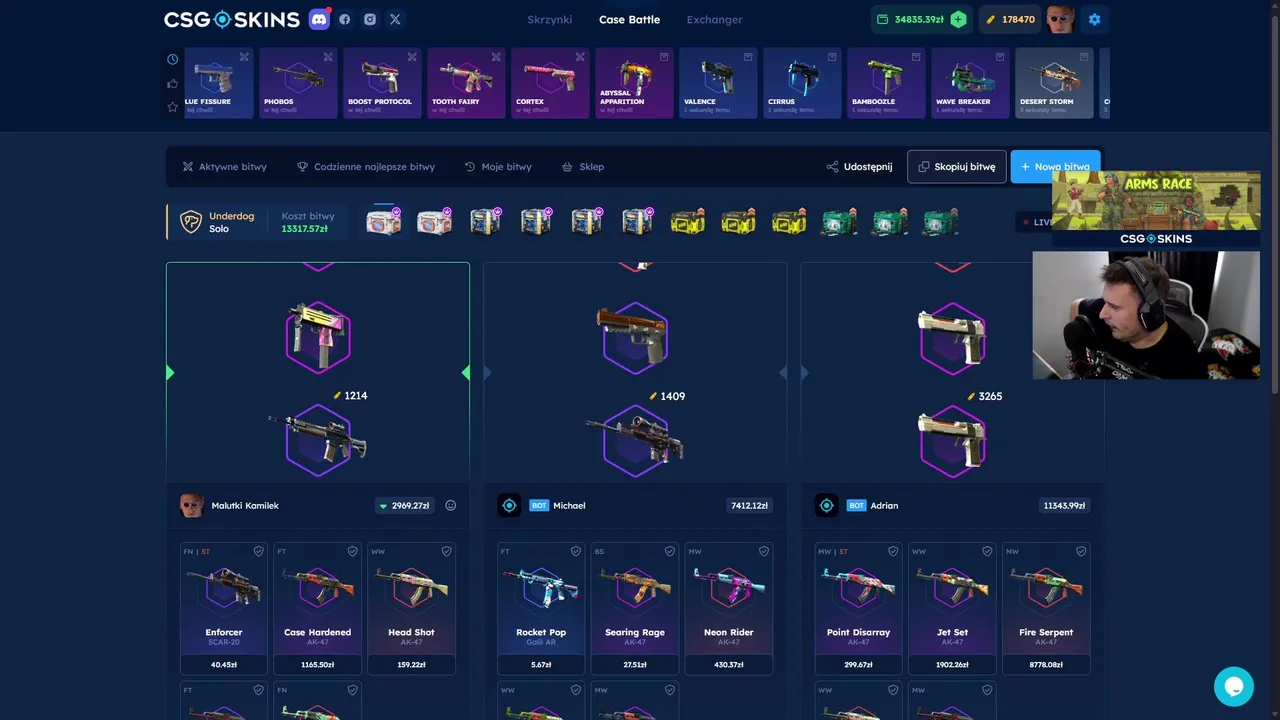Click Adrian's total 11343.99zł

[1064, 506]
